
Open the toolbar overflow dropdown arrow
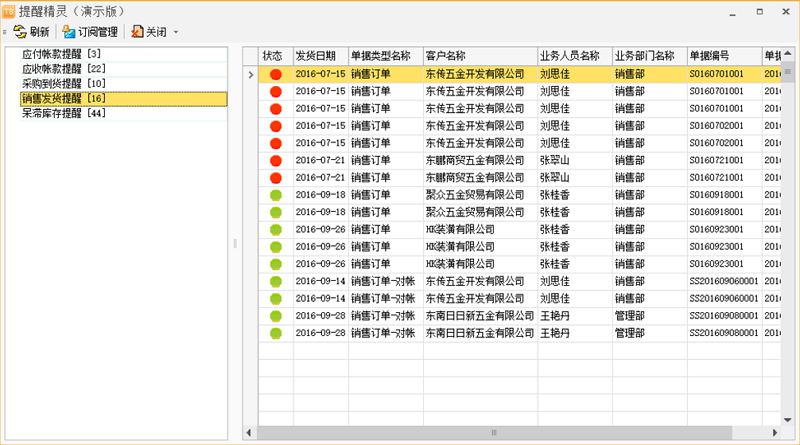pos(176,32)
